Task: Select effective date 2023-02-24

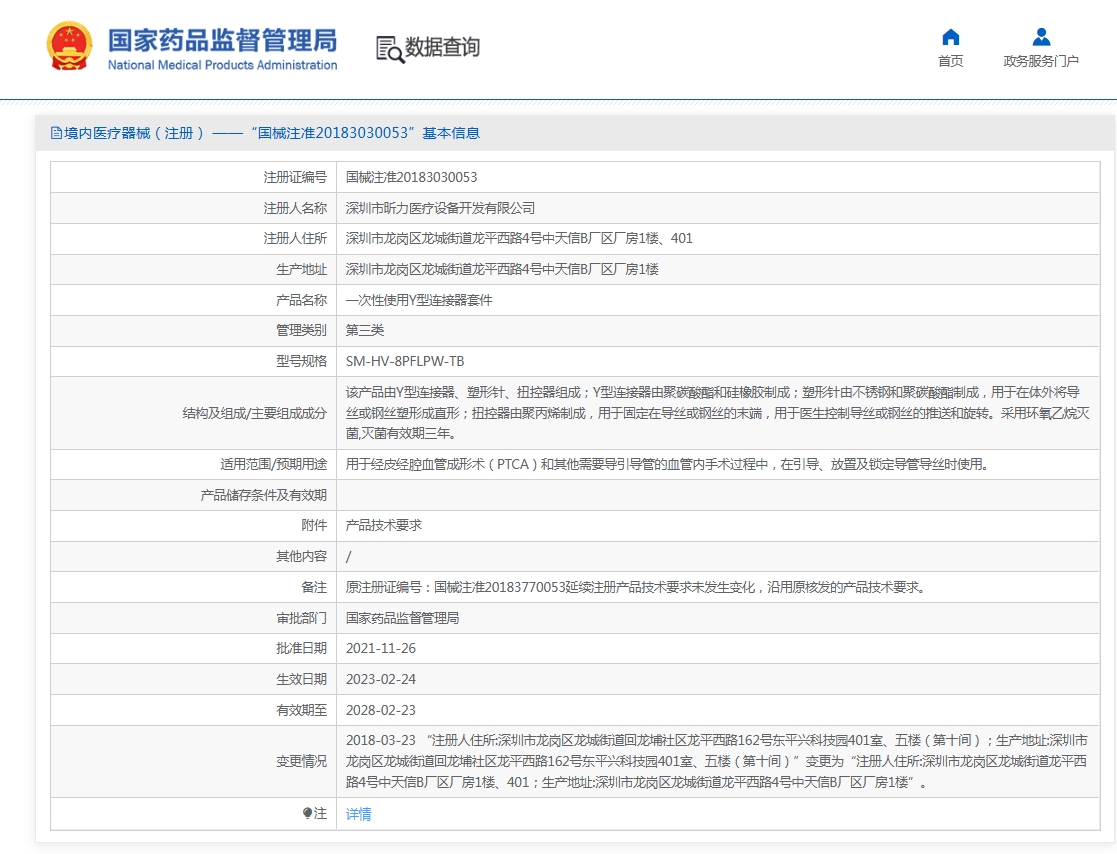Action: [380, 679]
